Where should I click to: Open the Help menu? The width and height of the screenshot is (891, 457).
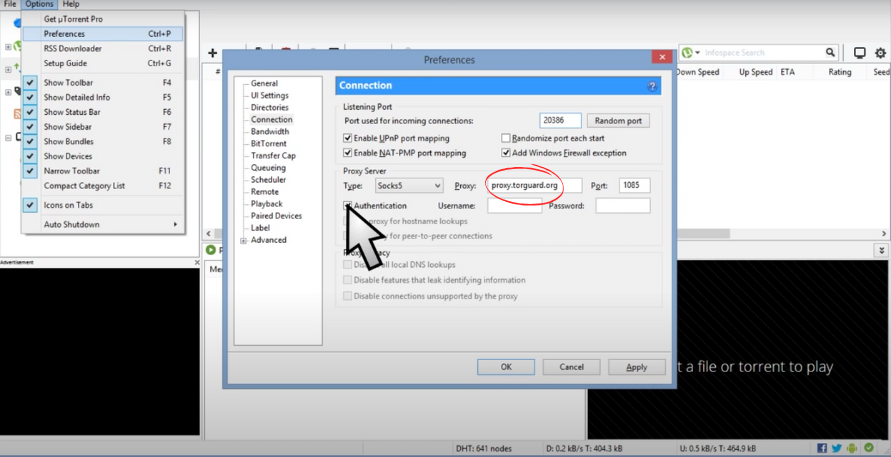pos(71,4)
